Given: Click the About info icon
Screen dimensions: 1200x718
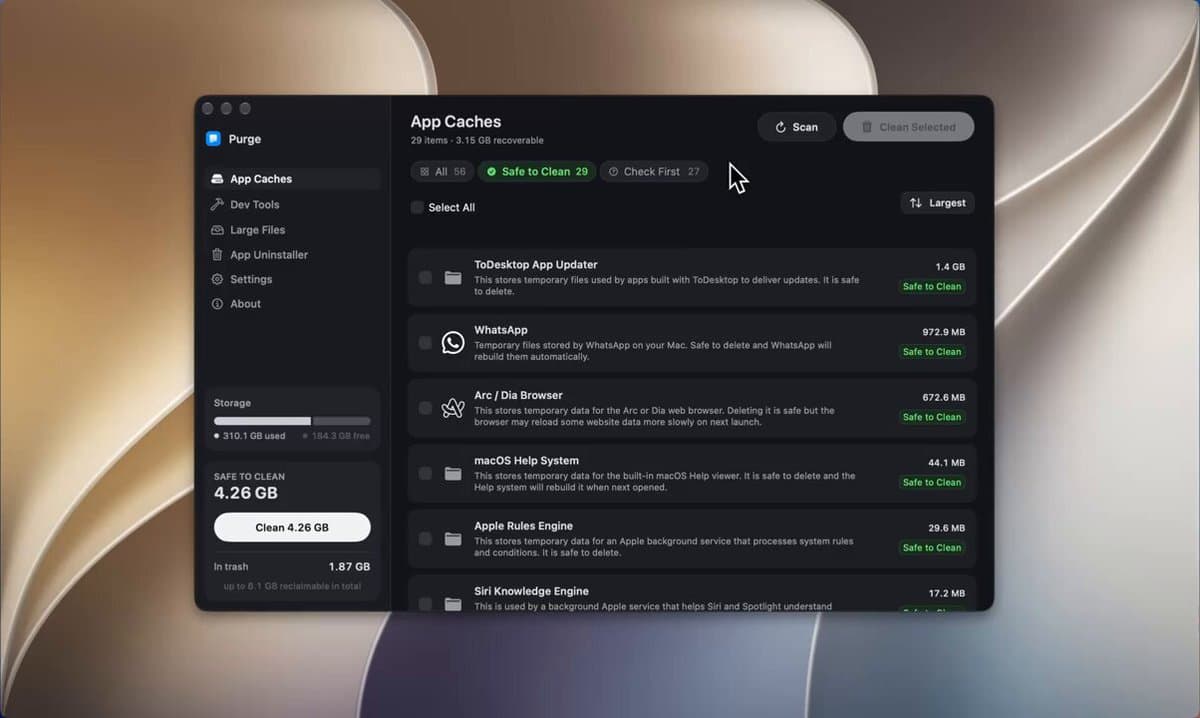Looking at the screenshot, I should point(217,304).
